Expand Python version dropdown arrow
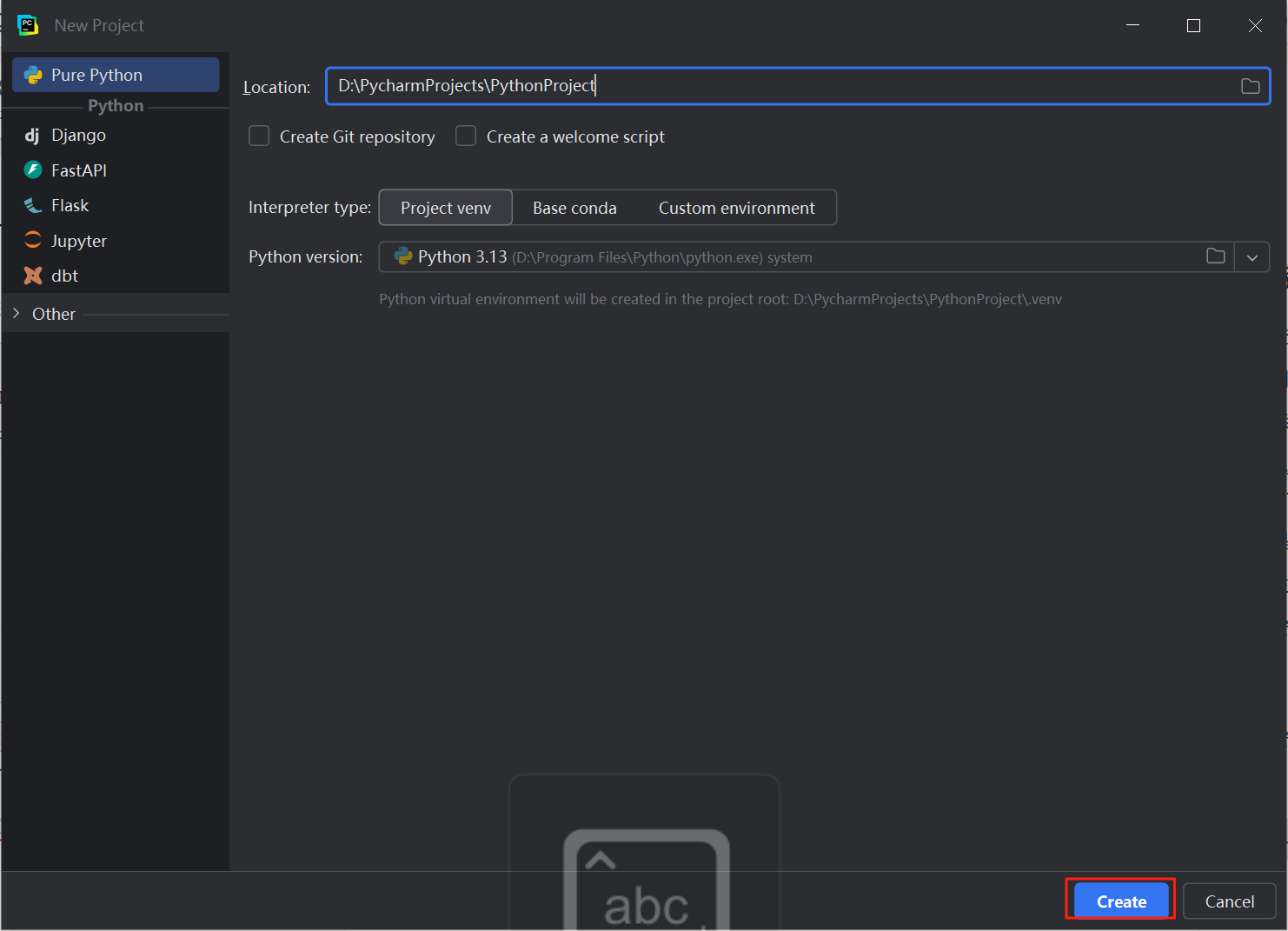Viewport: 1288px width, 931px height. pyautogui.click(x=1252, y=257)
